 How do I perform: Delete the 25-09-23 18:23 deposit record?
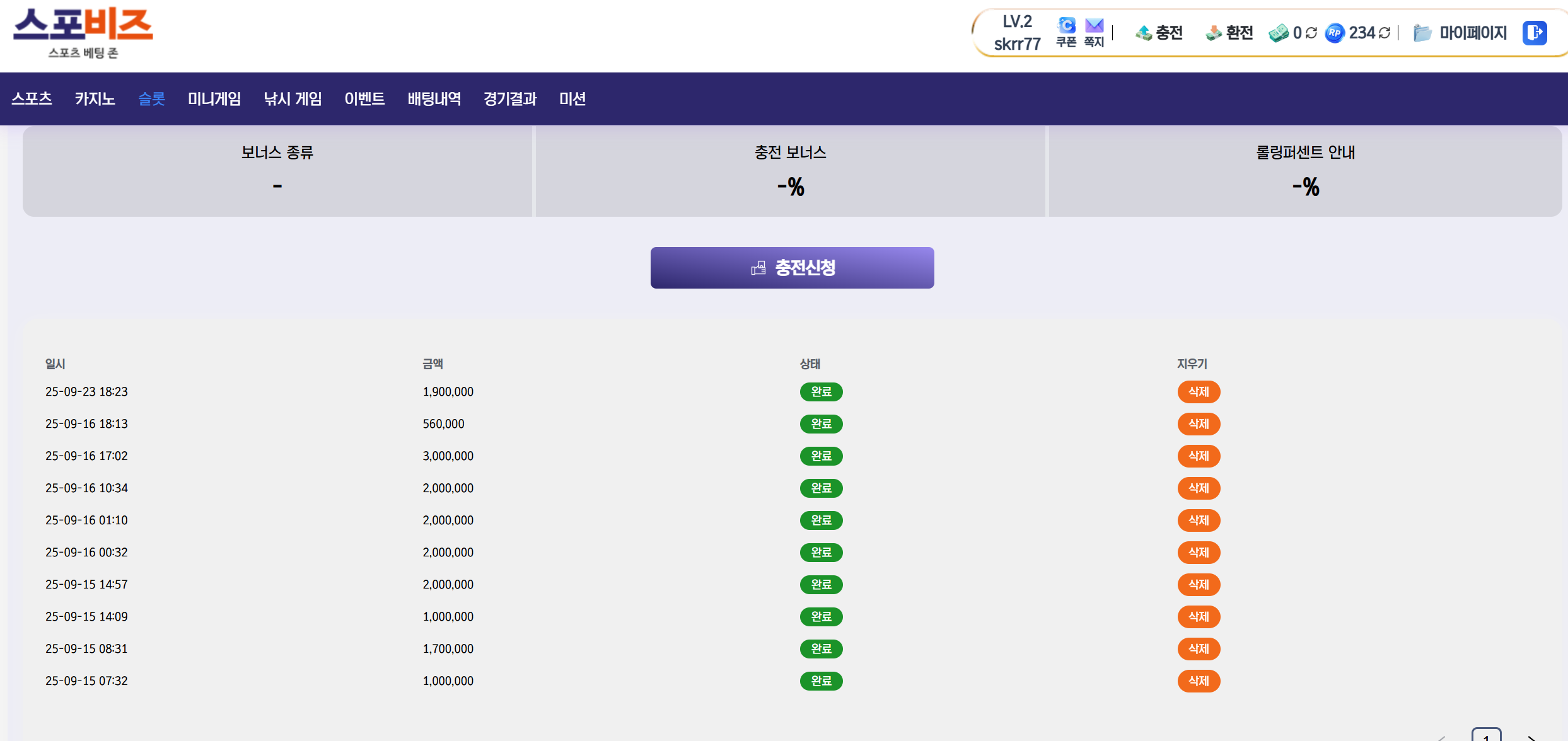pyautogui.click(x=1199, y=392)
